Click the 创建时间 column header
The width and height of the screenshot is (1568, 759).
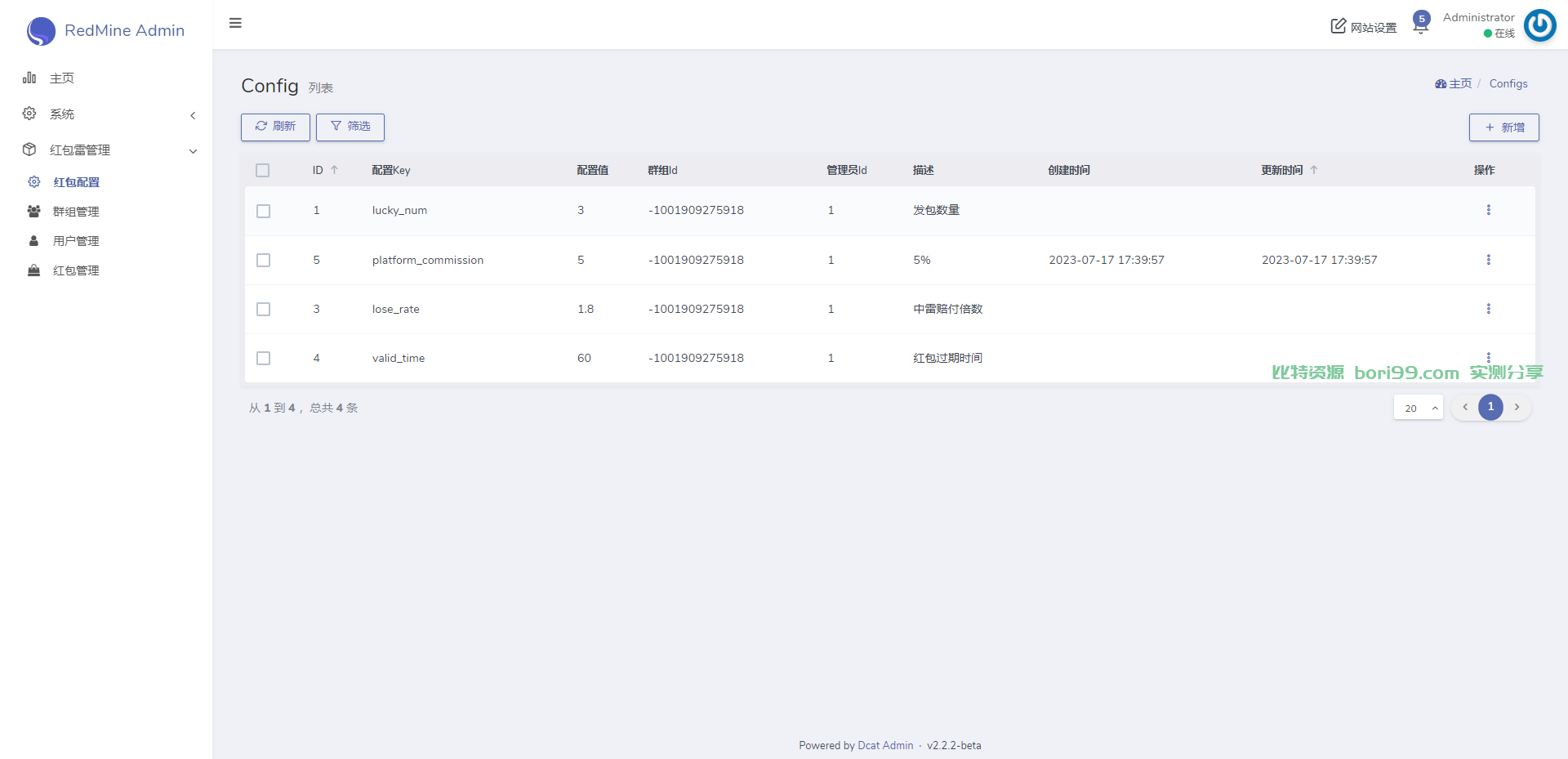pos(1069,170)
